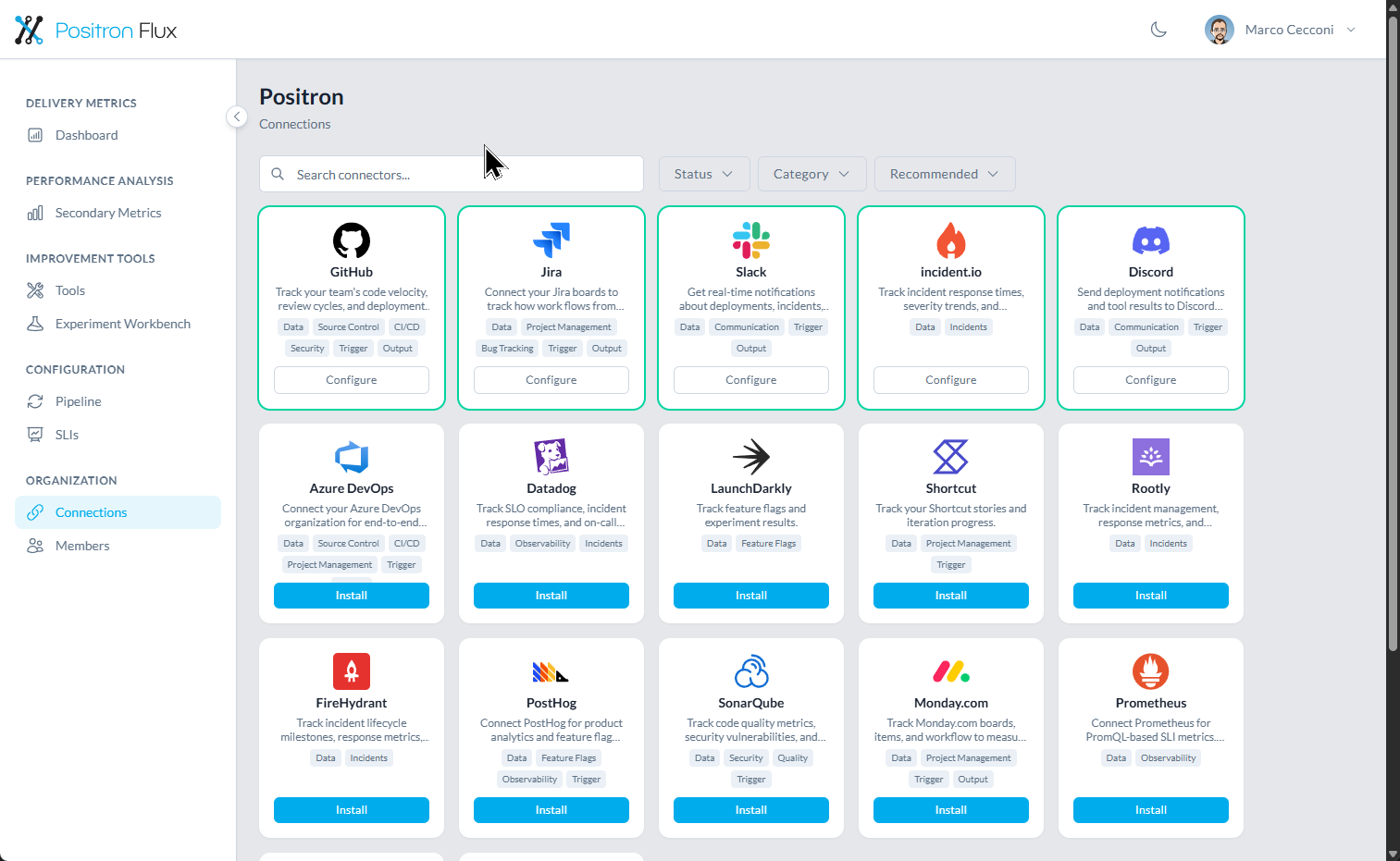Click the Monday.com logo icon

(951, 671)
